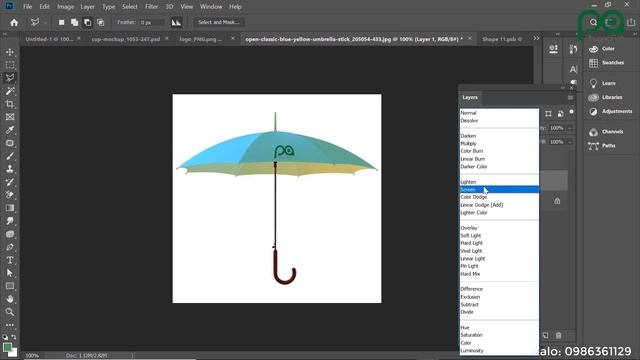Select the Crop tool
640x360 pixels.
coord(10,104)
